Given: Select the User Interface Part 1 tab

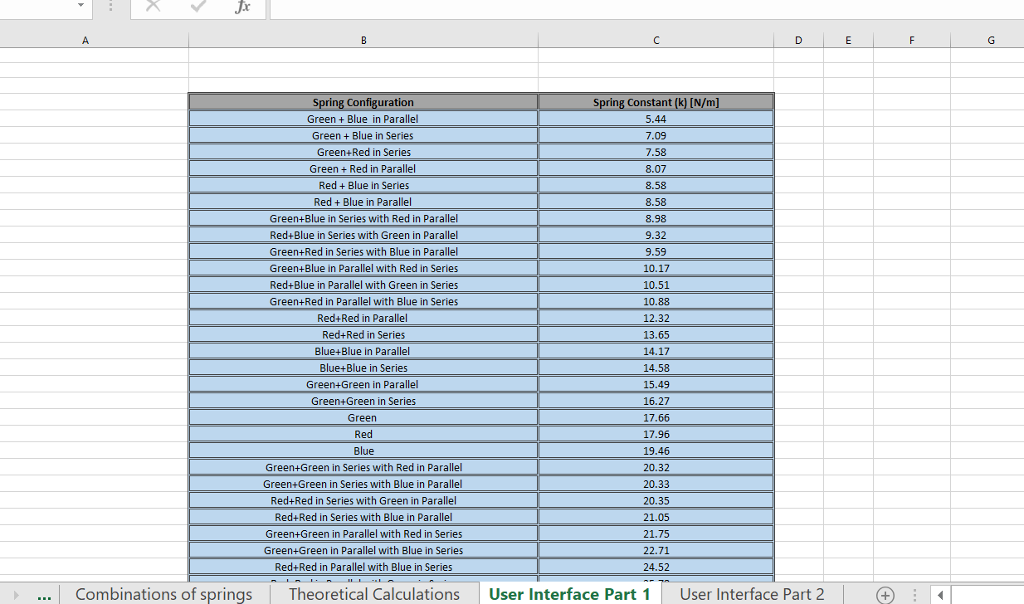Looking at the screenshot, I should pos(569,594).
